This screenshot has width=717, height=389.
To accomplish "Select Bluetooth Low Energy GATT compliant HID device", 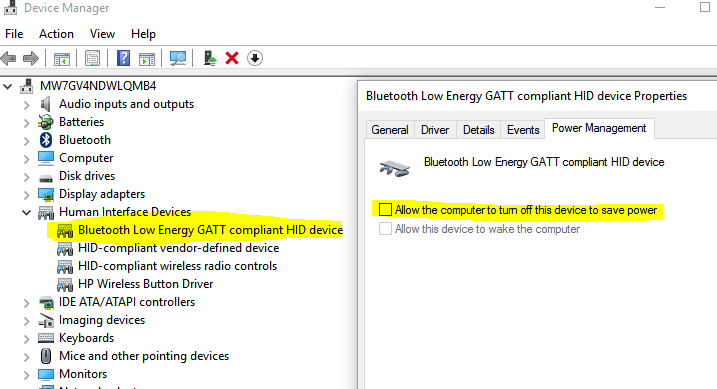I will [210, 230].
